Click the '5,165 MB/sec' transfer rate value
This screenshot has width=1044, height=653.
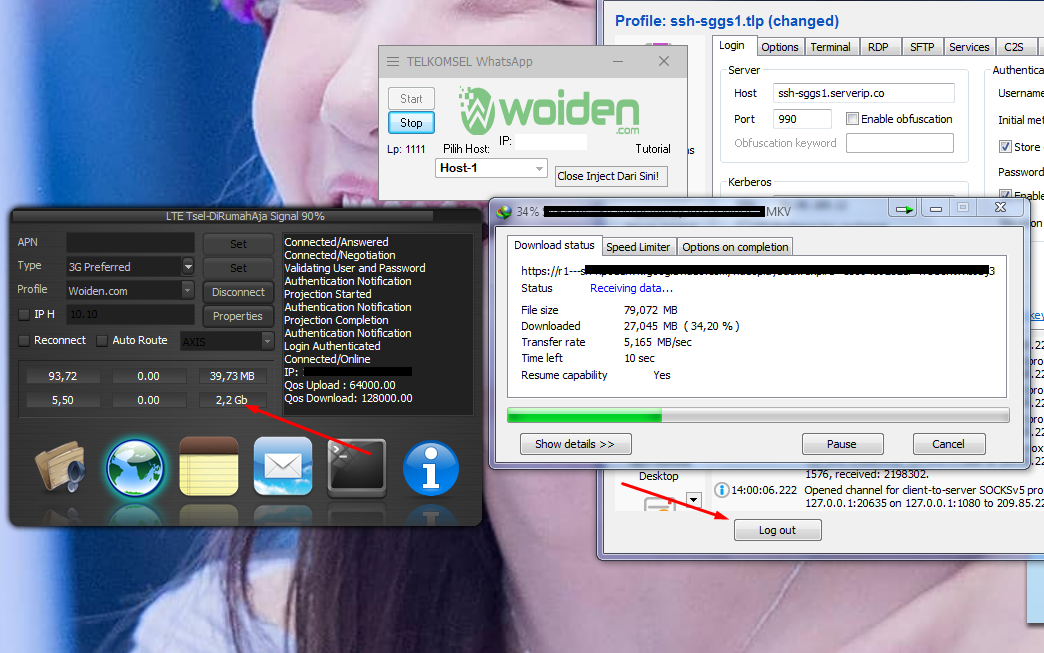point(658,342)
